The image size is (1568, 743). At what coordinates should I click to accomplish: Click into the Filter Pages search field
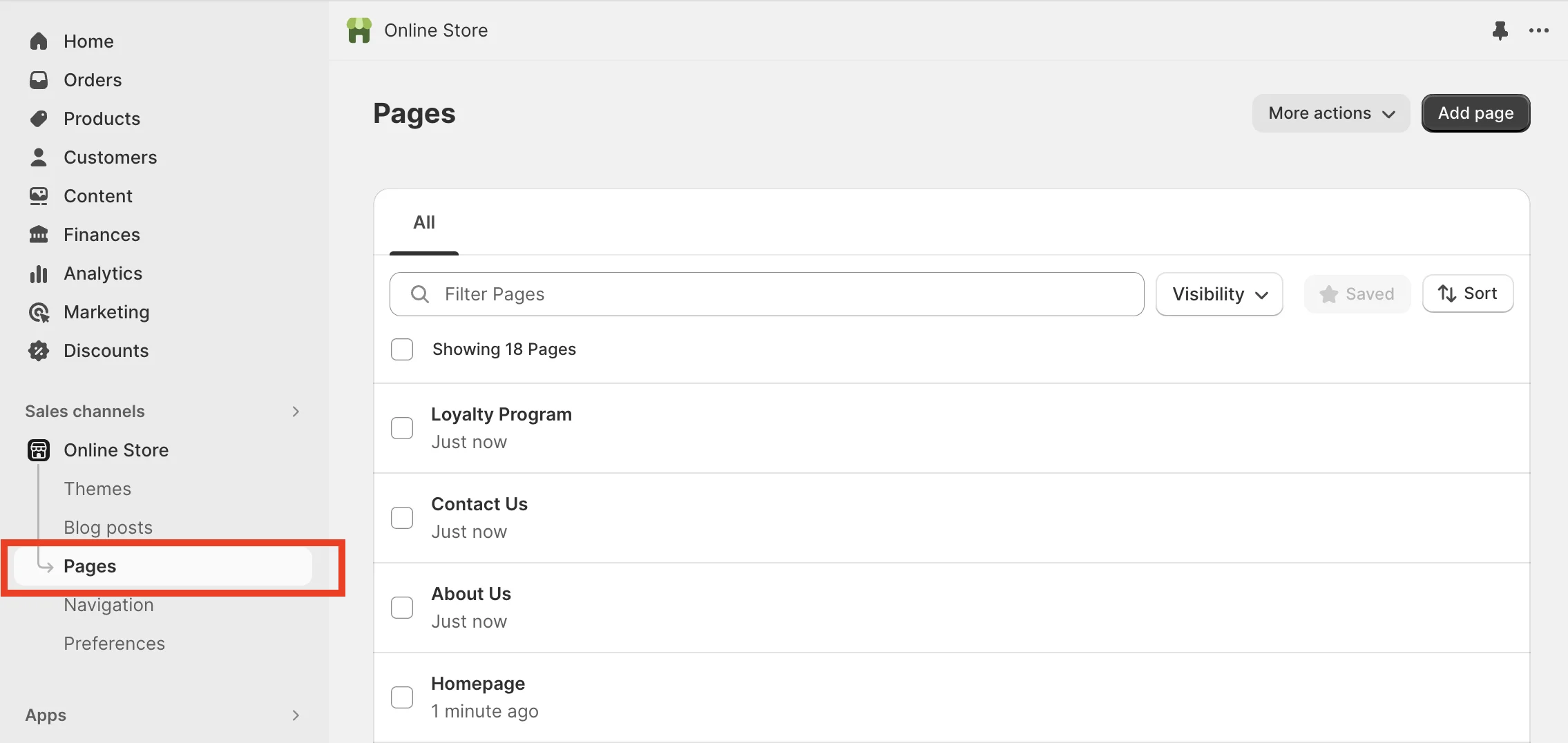[x=767, y=294]
